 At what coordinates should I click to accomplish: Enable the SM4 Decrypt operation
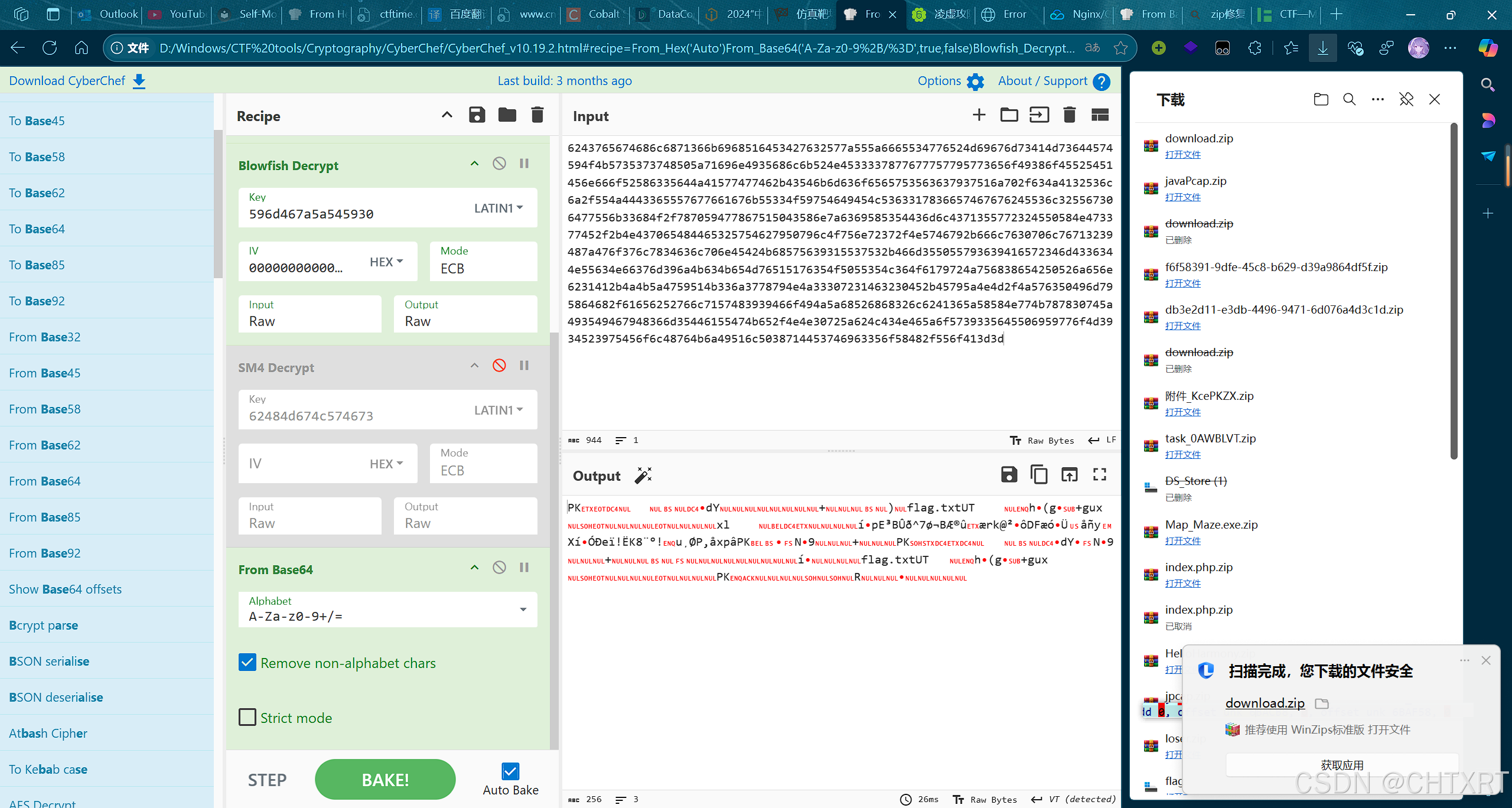(x=499, y=366)
